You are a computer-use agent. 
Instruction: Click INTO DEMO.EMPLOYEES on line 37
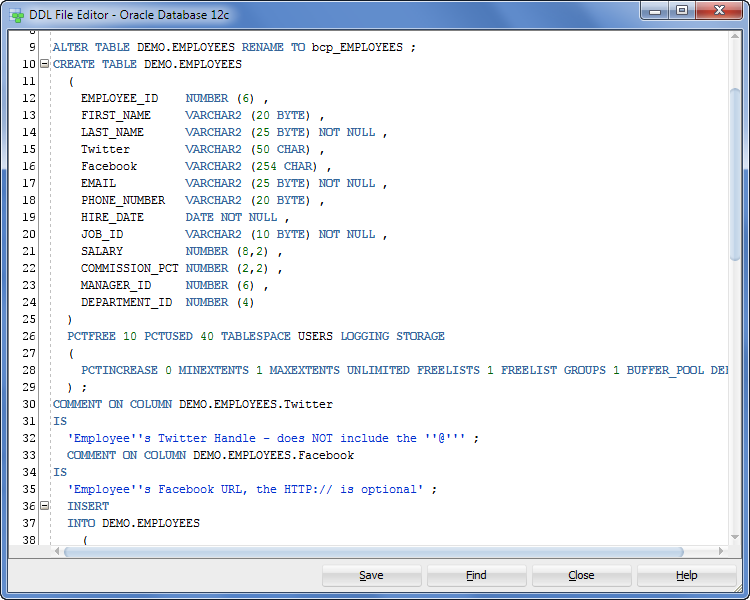(133, 523)
